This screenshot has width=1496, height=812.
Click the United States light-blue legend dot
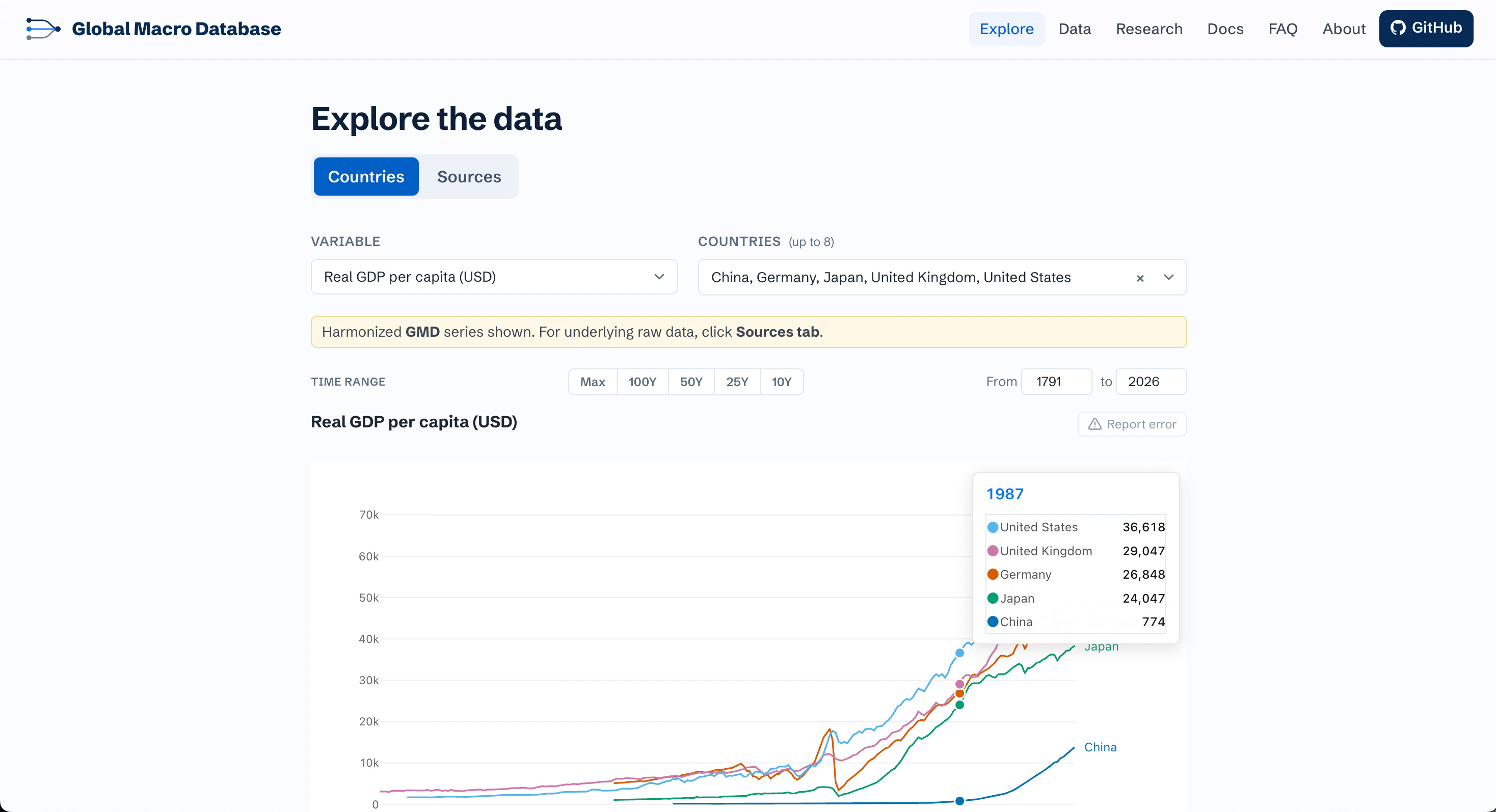point(993,527)
